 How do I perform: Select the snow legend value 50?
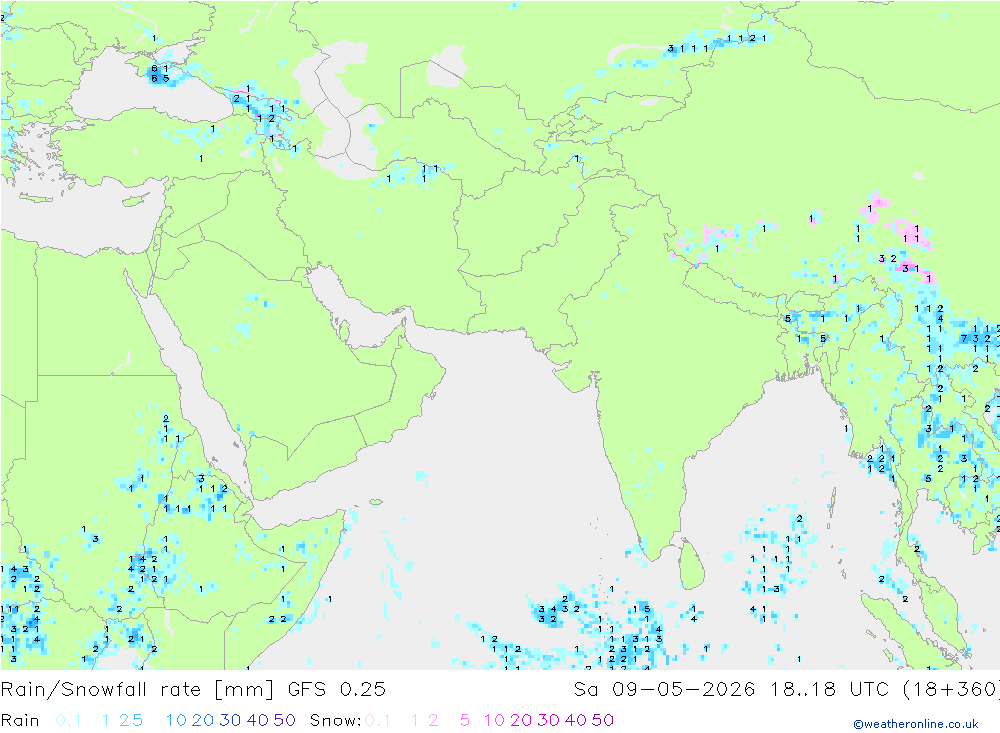coord(603,720)
